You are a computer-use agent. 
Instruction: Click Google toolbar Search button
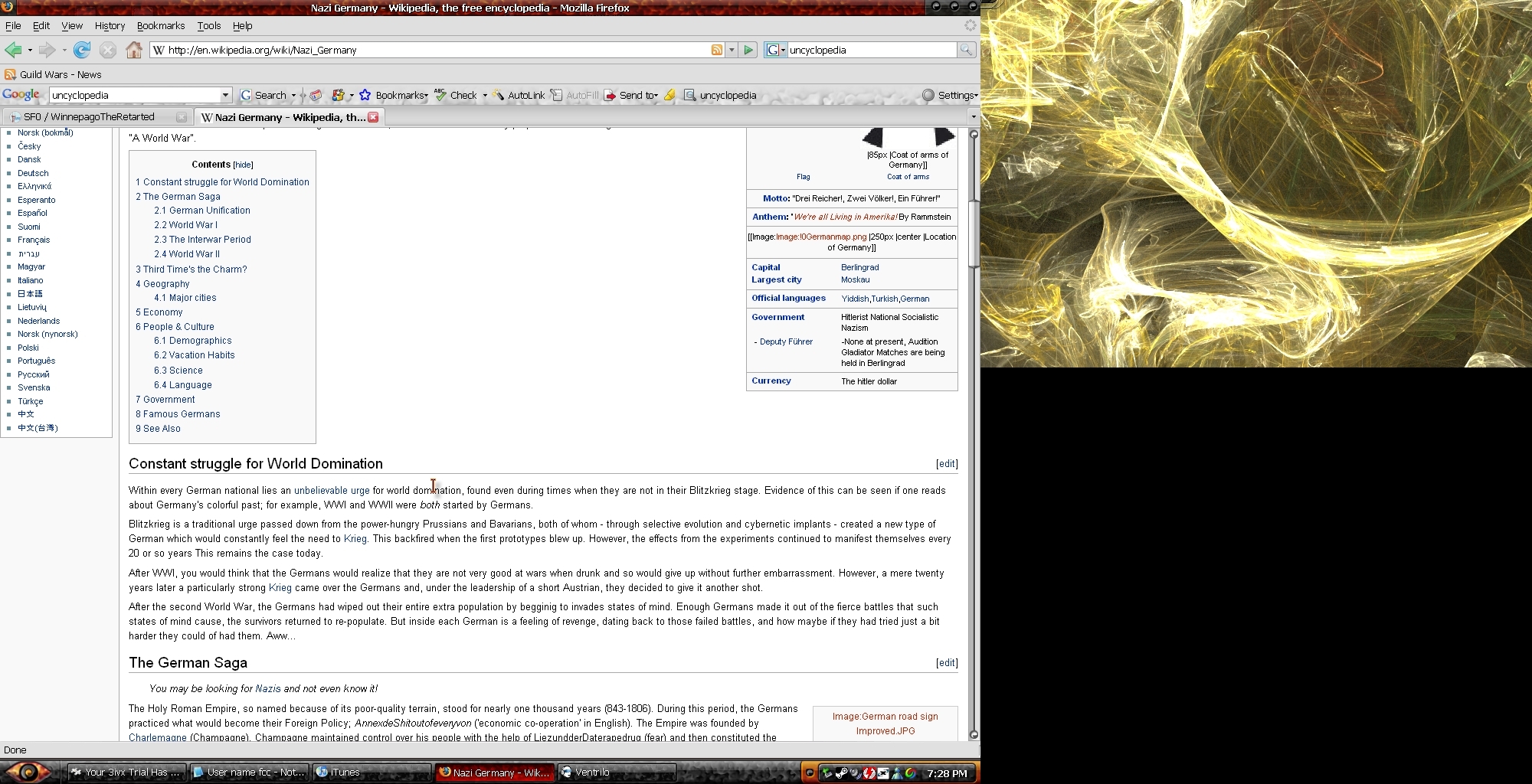[264, 95]
